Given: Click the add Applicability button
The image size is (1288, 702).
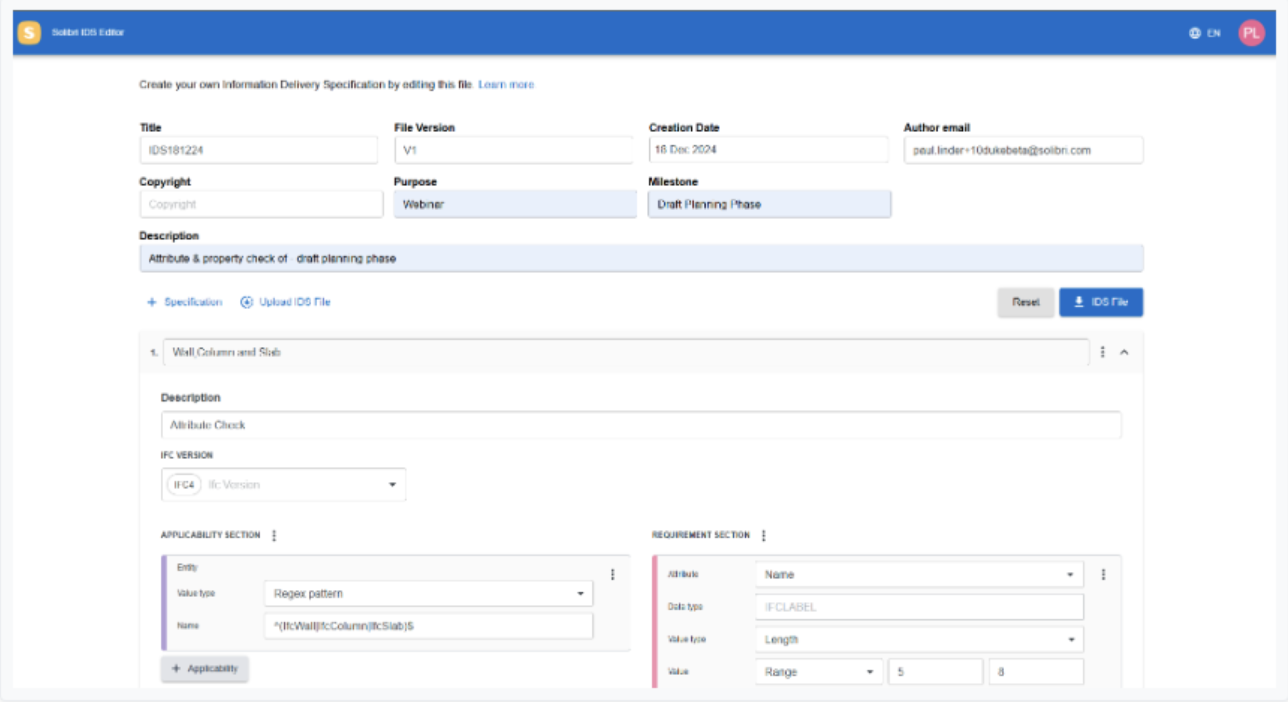Looking at the screenshot, I should pyautogui.click(x=205, y=669).
